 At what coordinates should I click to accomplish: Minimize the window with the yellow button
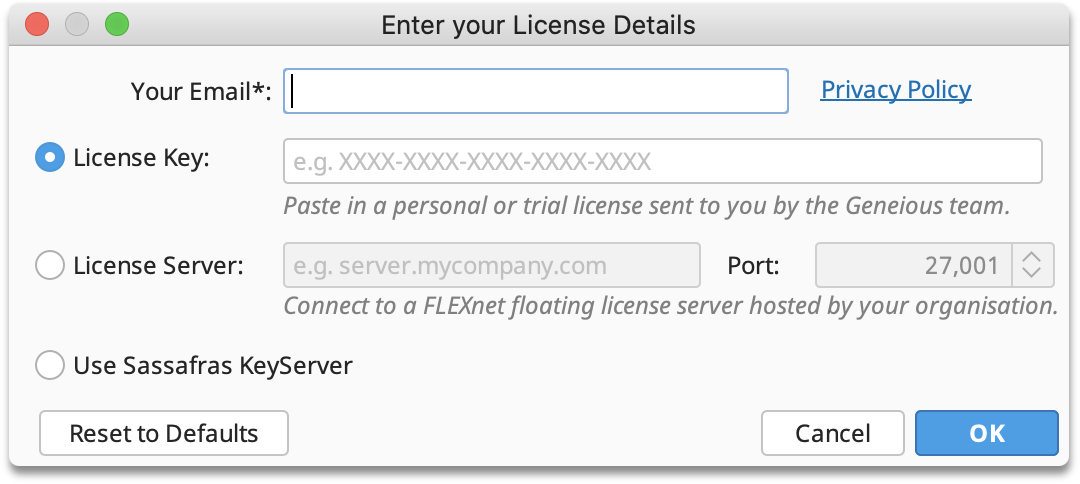pyautogui.click(x=77, y=25)
